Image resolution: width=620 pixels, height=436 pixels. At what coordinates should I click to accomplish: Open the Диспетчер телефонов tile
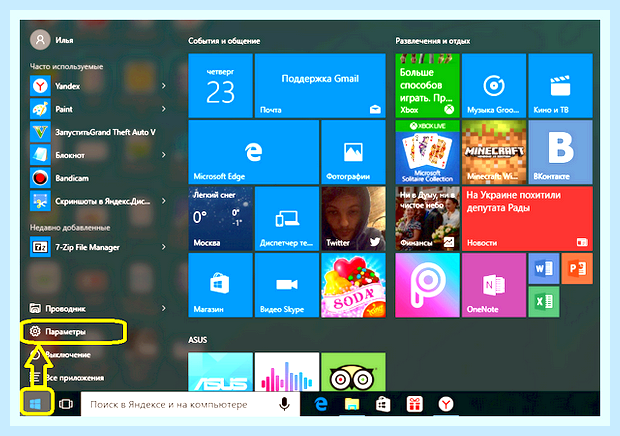click(287, 219)
